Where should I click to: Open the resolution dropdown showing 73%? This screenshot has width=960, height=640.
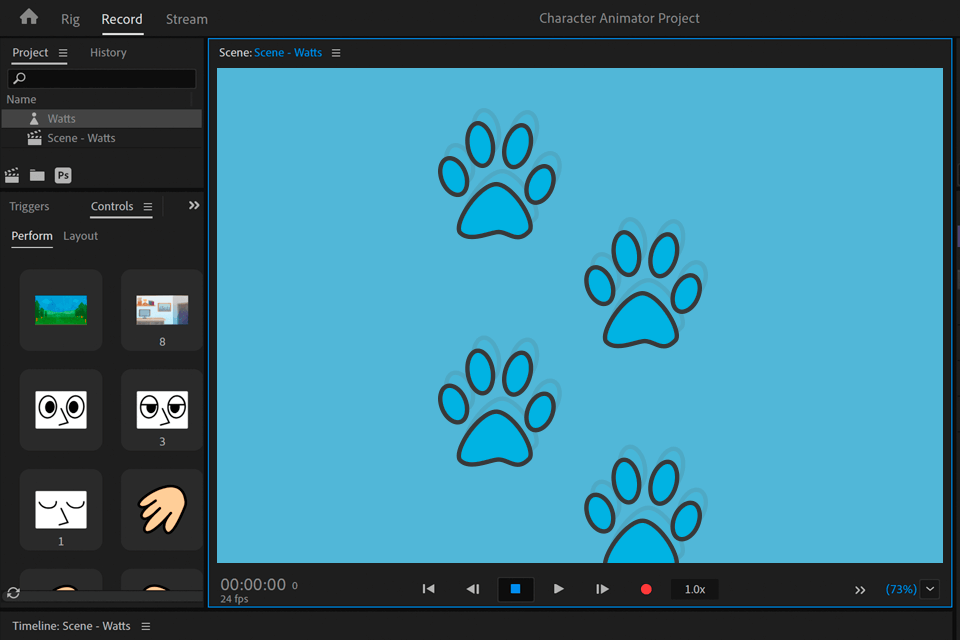click(x=930, y=589)
